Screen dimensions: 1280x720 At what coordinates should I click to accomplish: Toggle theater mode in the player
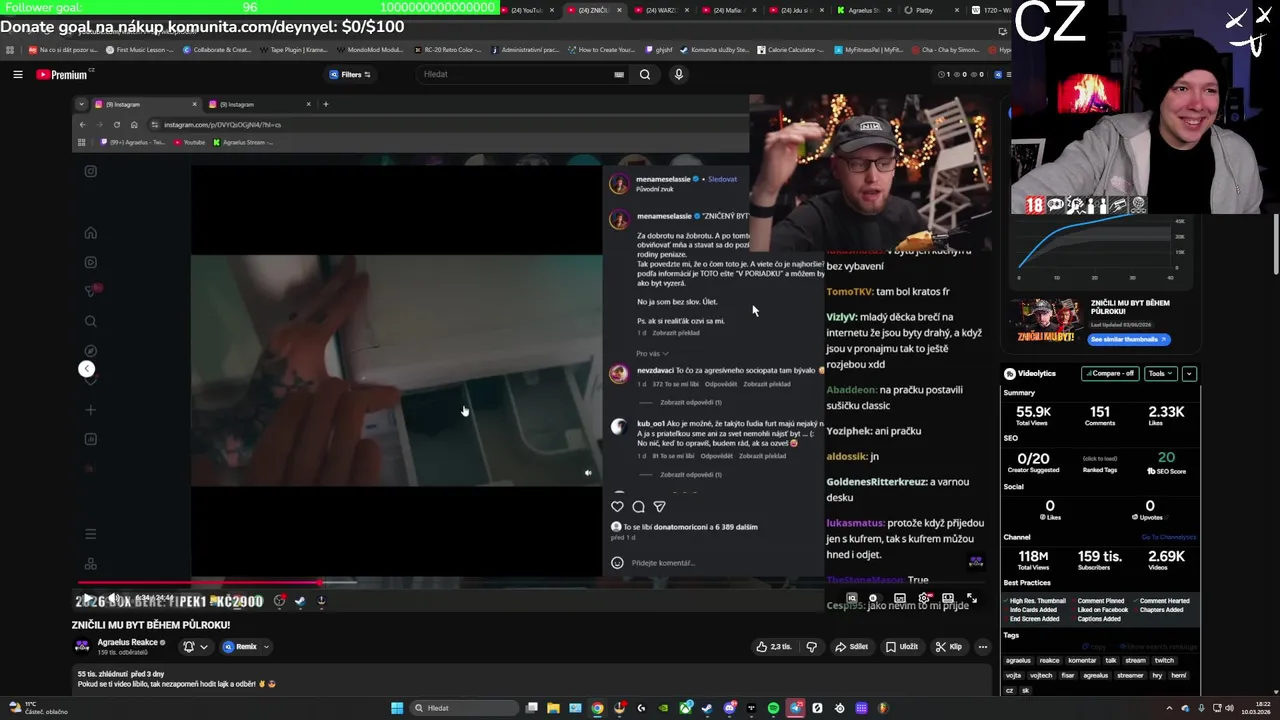tap(948, 599)
